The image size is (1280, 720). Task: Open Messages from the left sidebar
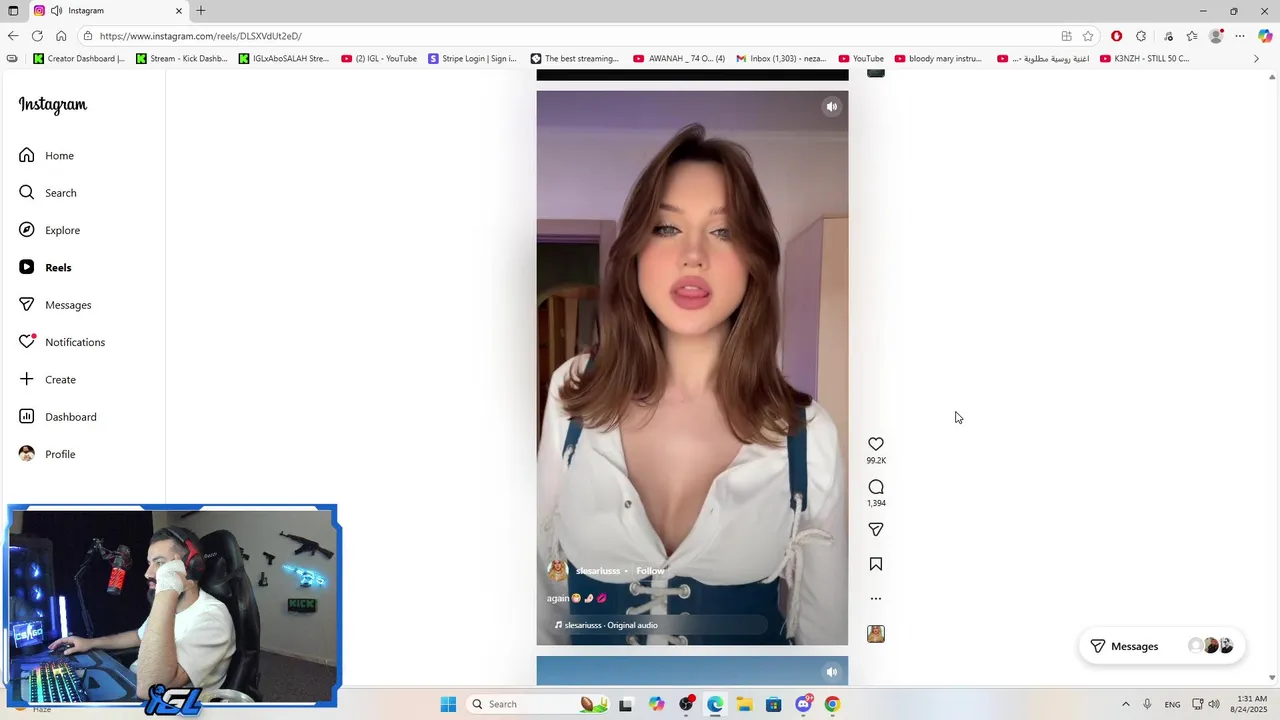tap(55, 305)
